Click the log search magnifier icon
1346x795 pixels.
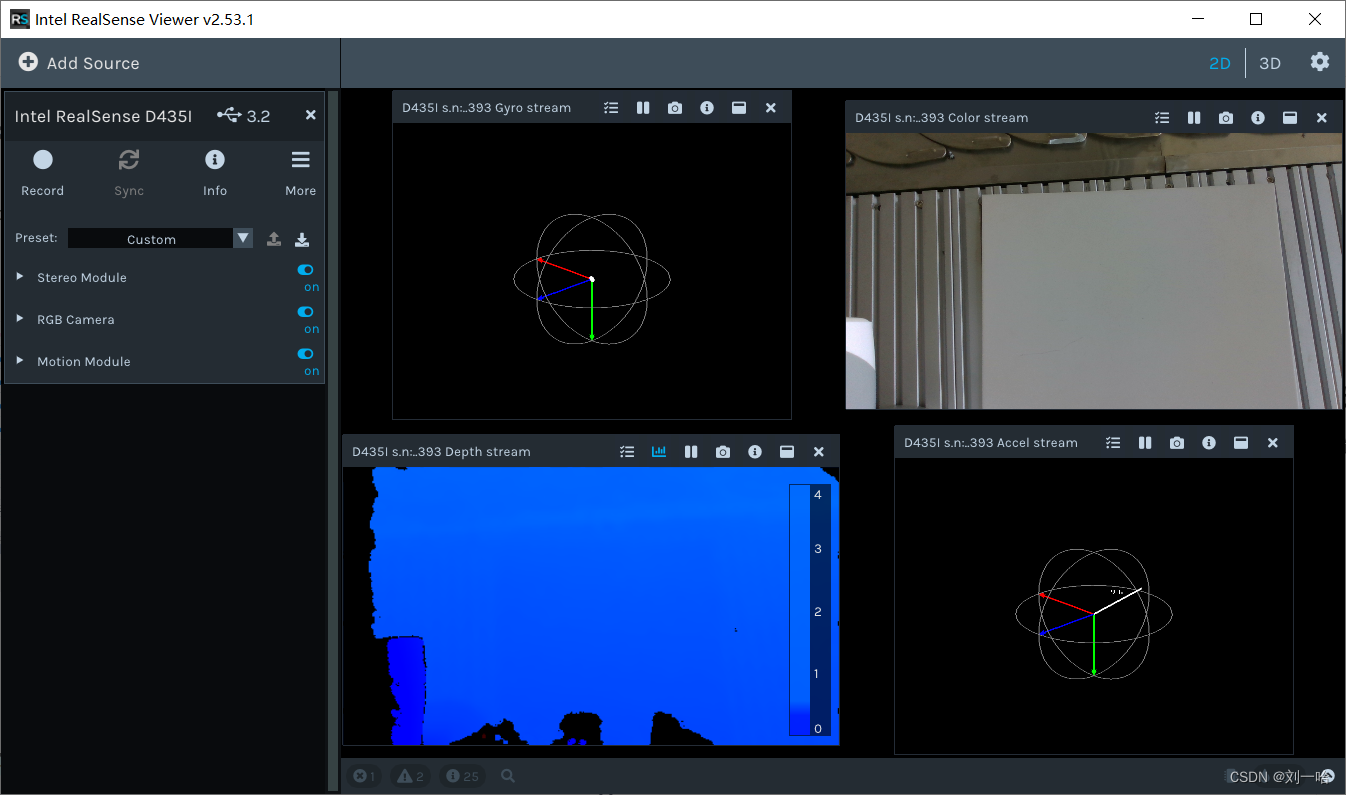pyautogui.click(x=508, y=776)
